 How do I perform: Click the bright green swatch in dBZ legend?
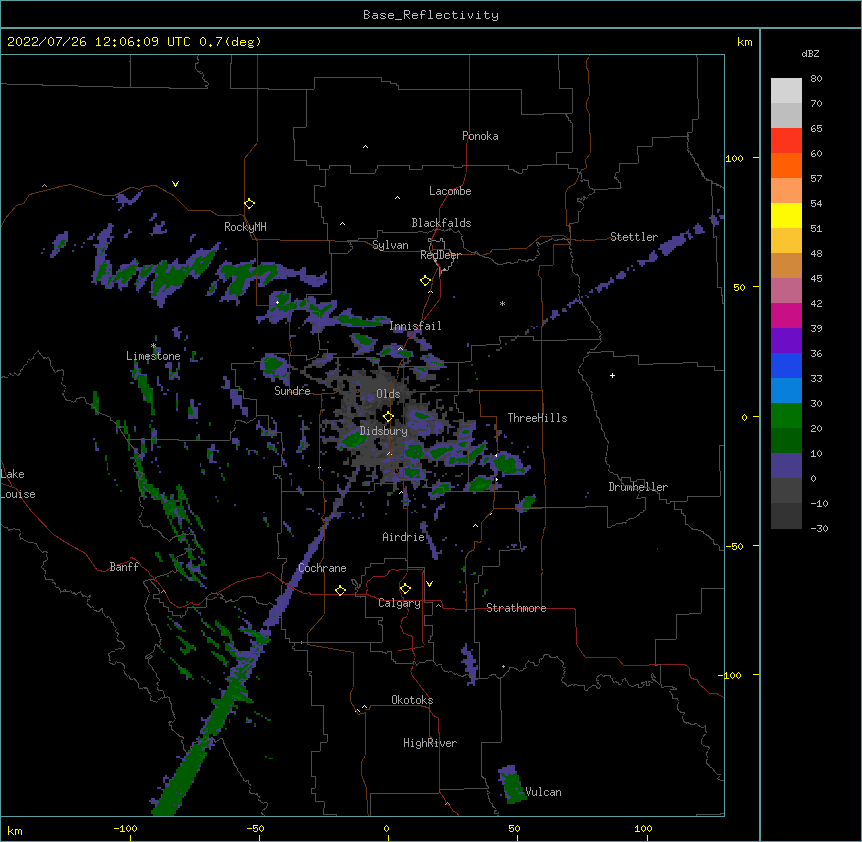pyautogui.click(x=786, y=416)
